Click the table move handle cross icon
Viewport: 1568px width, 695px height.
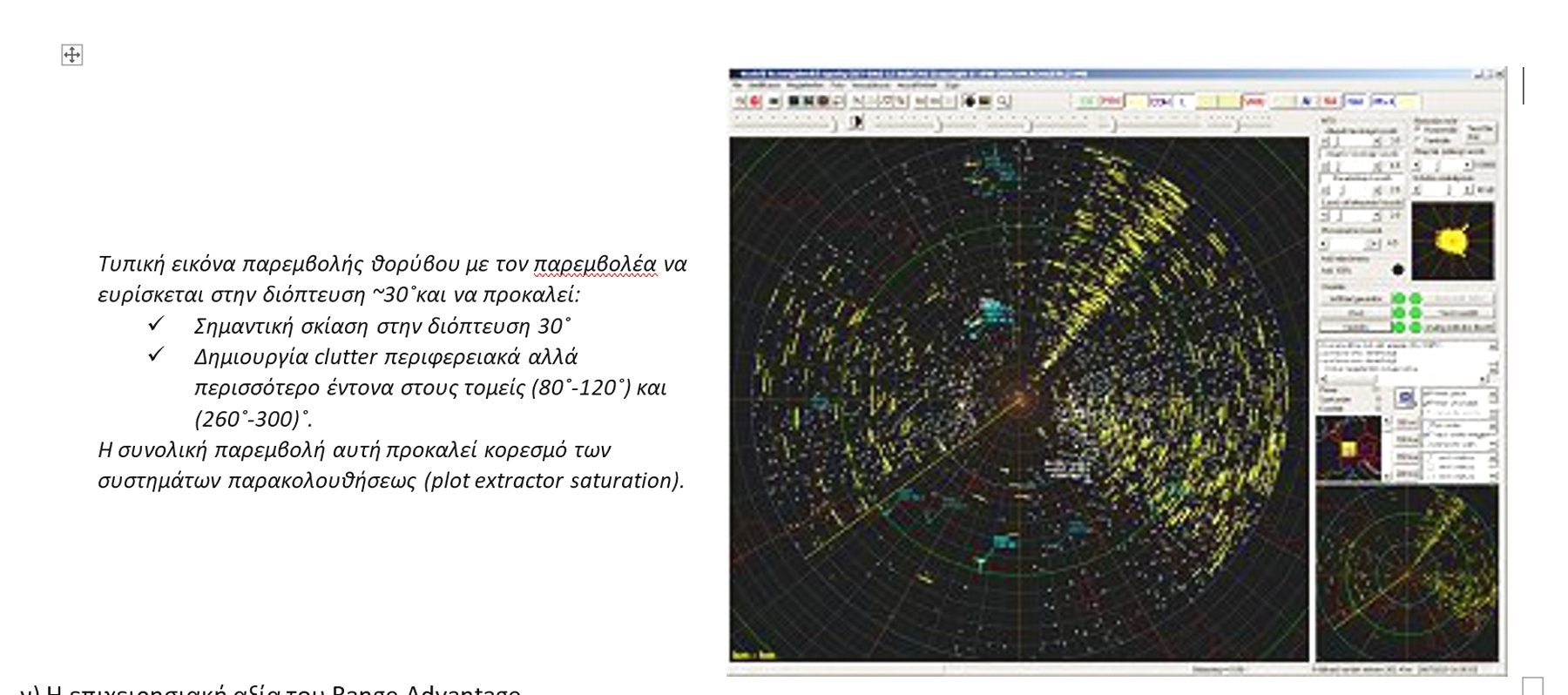(x=71, y=55)
